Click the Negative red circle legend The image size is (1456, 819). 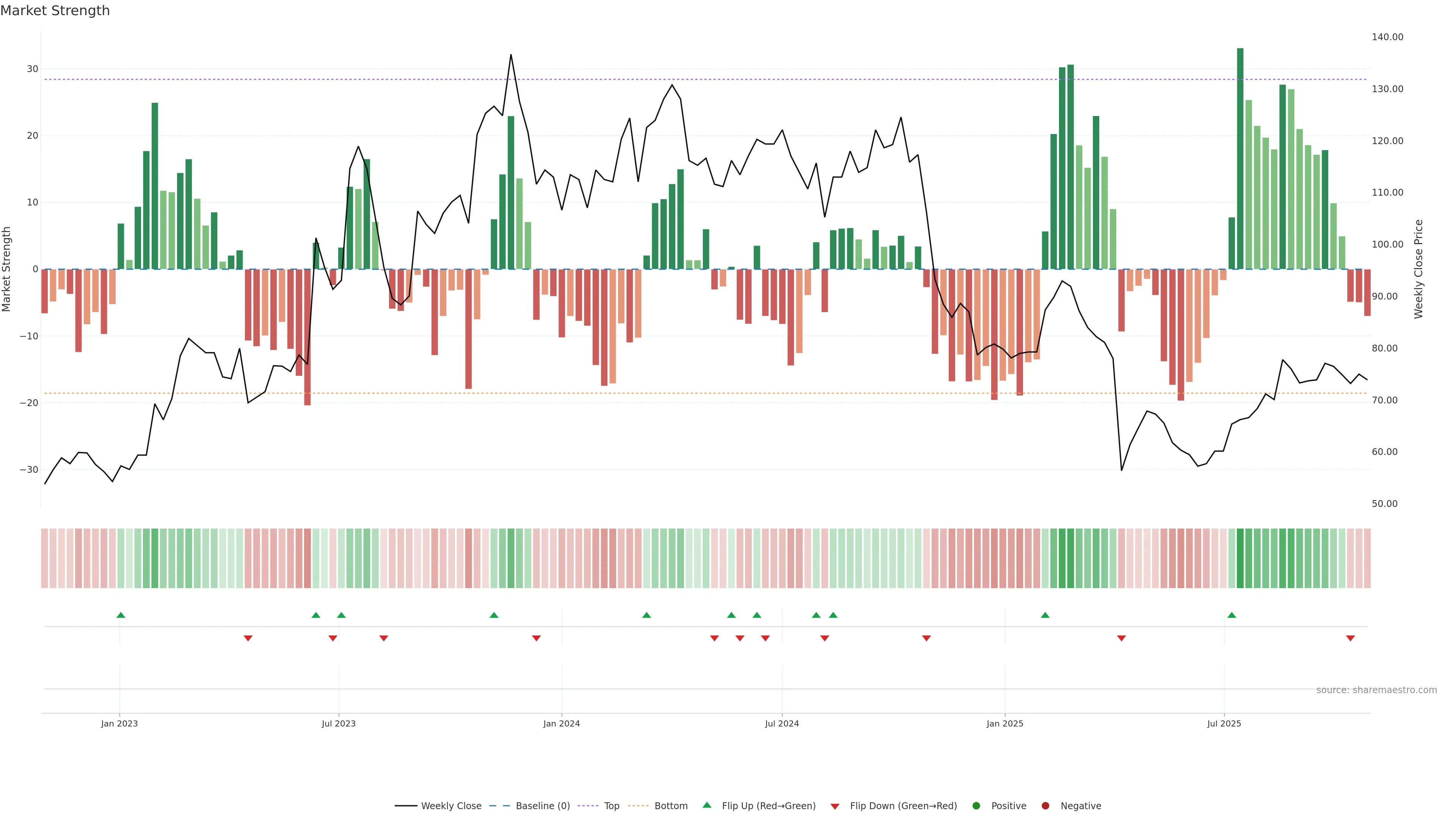(x=1045, y=805)
